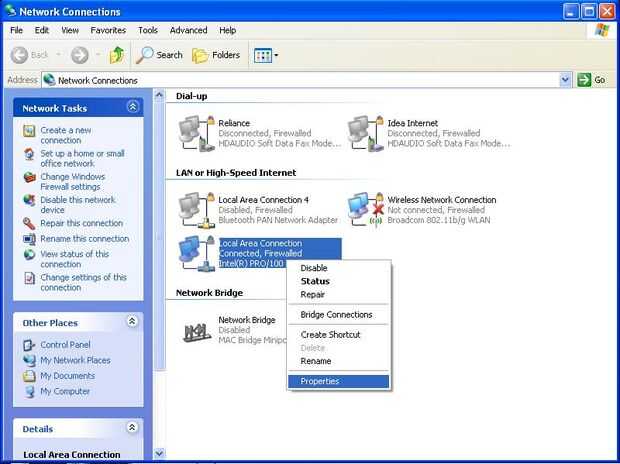This screenshot has height=464, width=620.
Task: Open My Documents link
Action: coord(68,375)
